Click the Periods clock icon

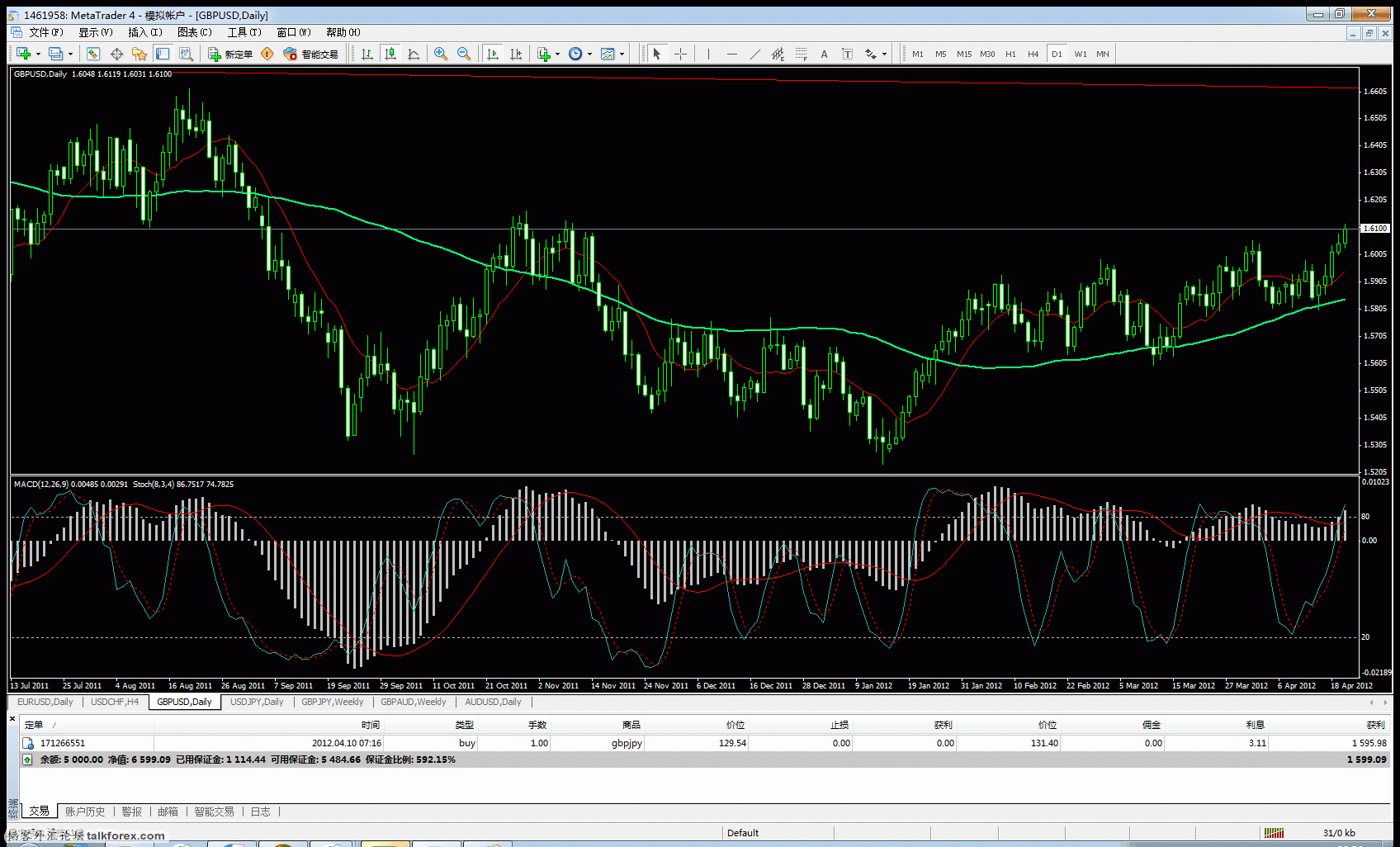[575, 54]
